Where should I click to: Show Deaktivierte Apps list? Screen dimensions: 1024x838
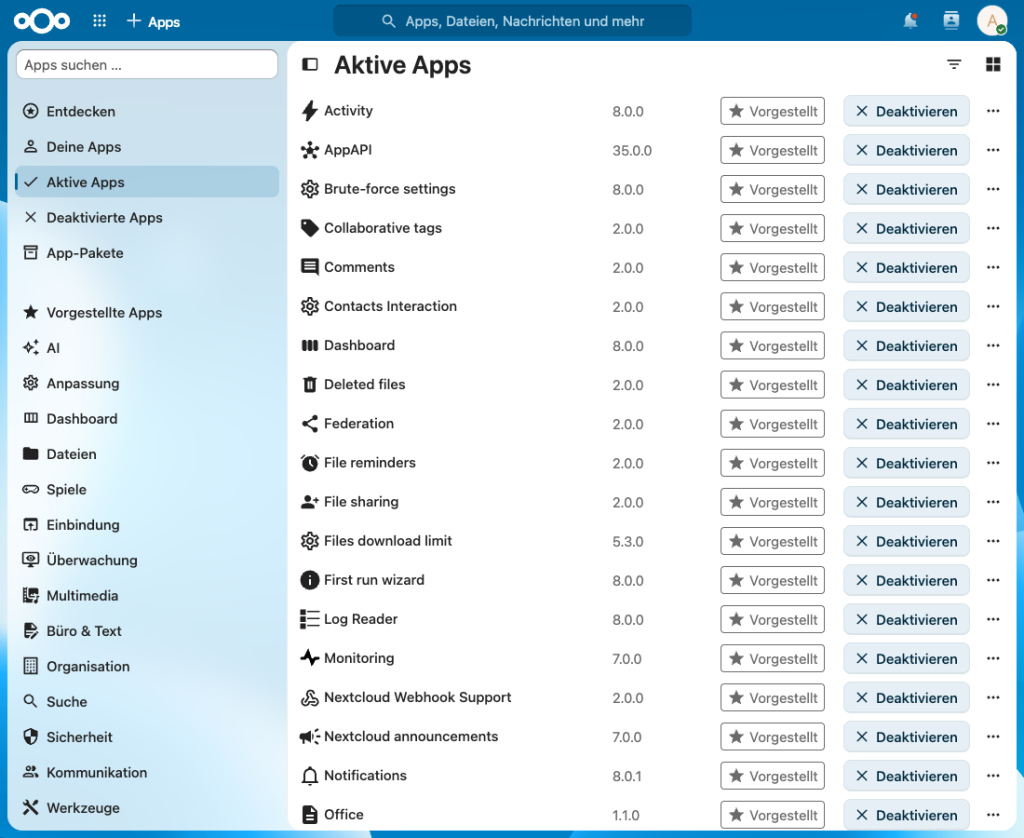point(147,217)
